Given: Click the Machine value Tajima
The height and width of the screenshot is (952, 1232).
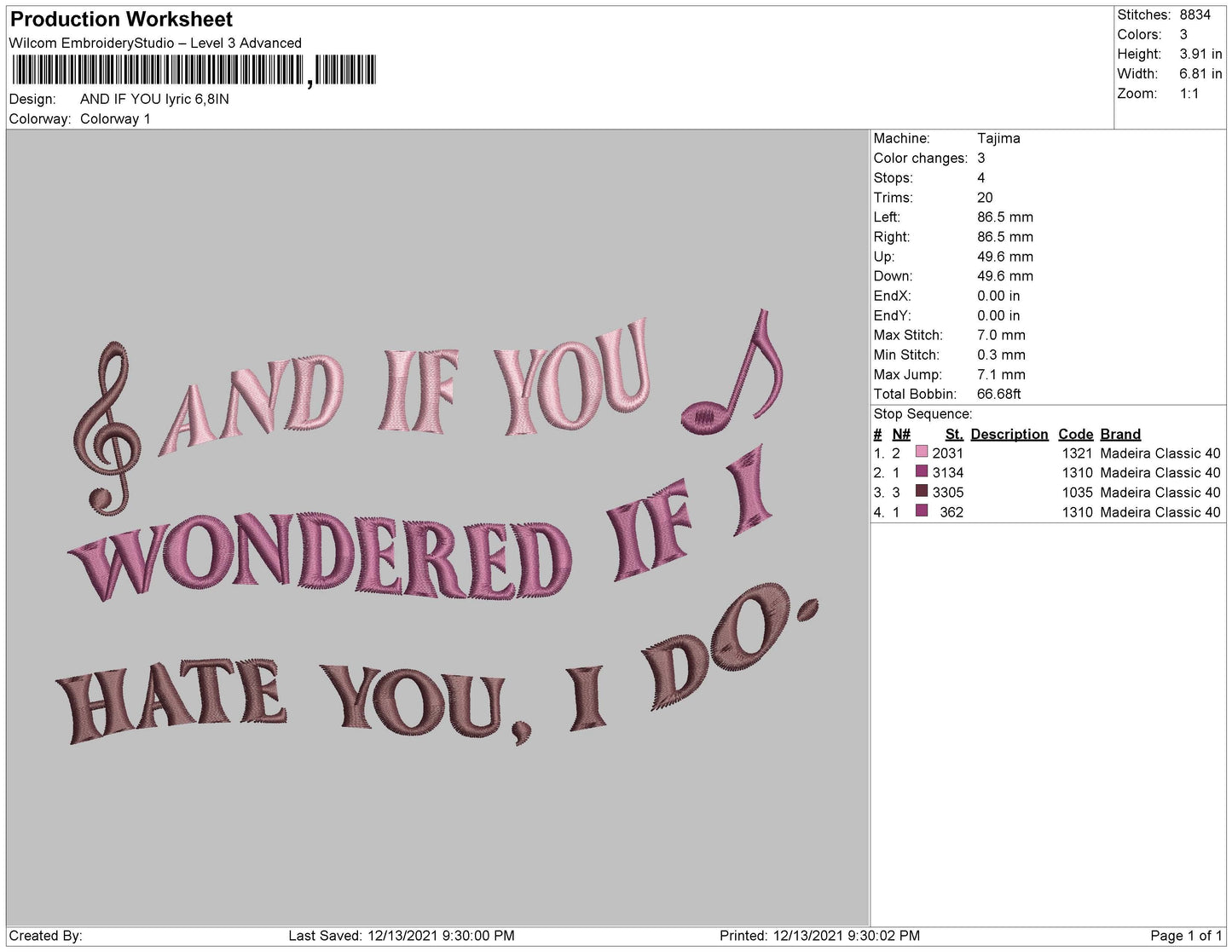Looking at the screenshot, I should pyautogui.click(x=998, y=138).
